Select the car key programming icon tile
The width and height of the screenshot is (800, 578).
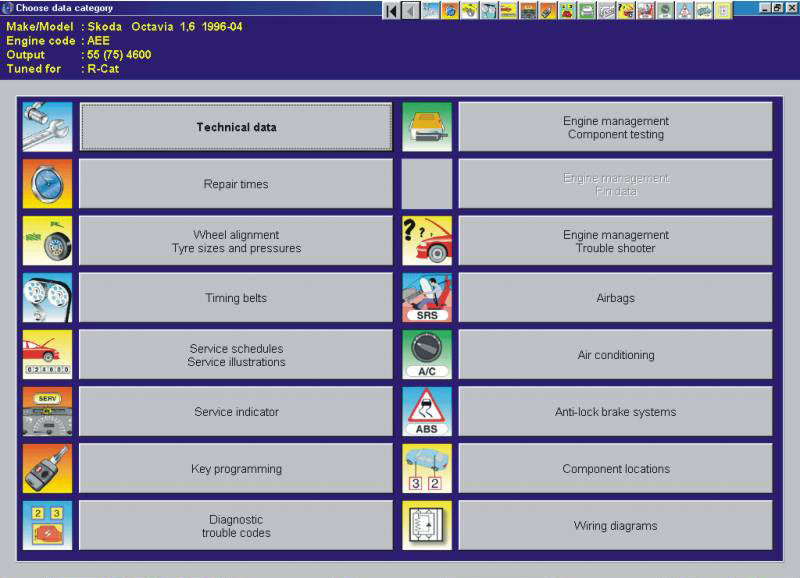47,469
